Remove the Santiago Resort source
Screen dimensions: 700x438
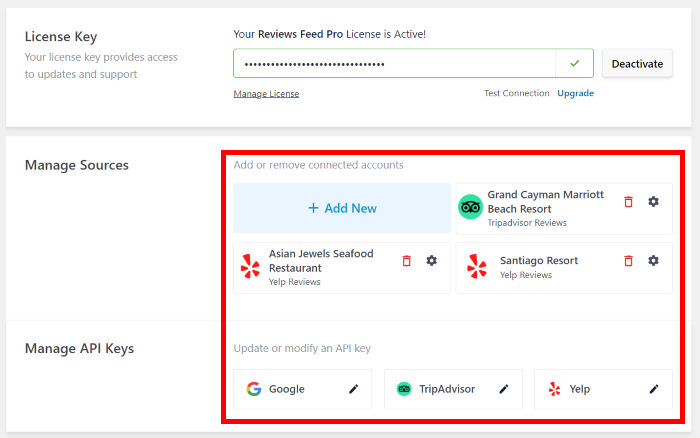pos(628,261)
